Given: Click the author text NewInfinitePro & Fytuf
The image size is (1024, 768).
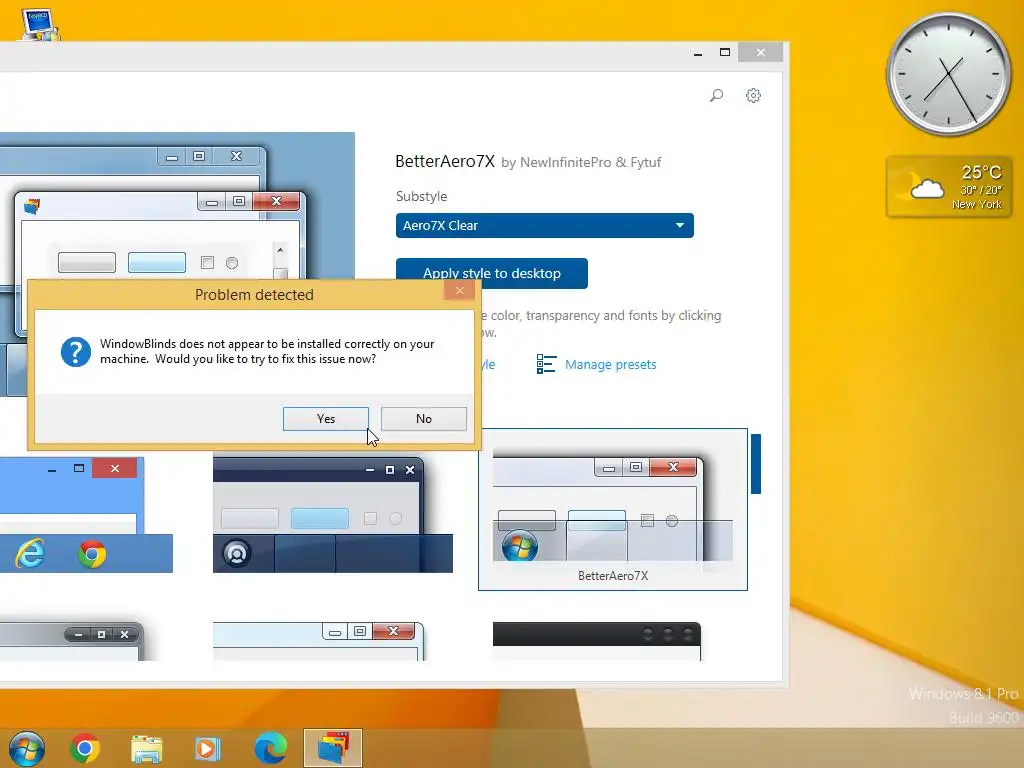Looking at the screenshot, I should tap(590, 162).
